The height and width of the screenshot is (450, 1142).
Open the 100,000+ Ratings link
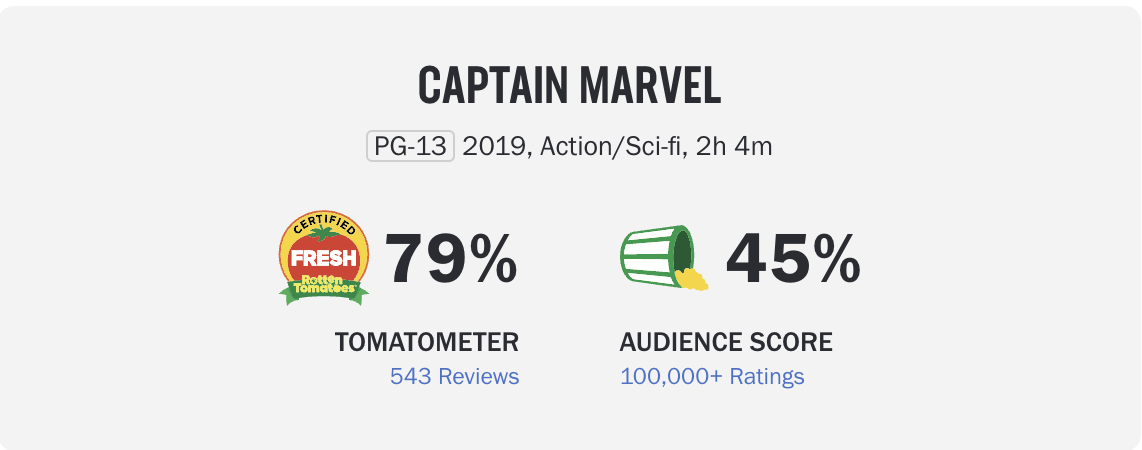(712, 377)
